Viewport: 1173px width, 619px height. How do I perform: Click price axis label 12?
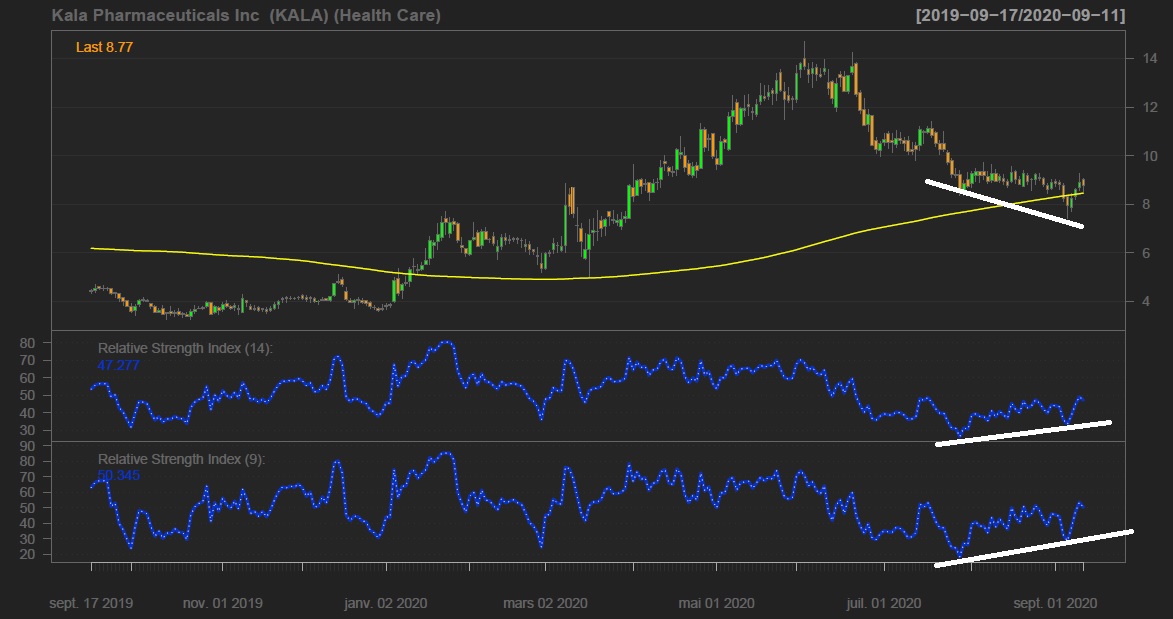pos(1150,108)
